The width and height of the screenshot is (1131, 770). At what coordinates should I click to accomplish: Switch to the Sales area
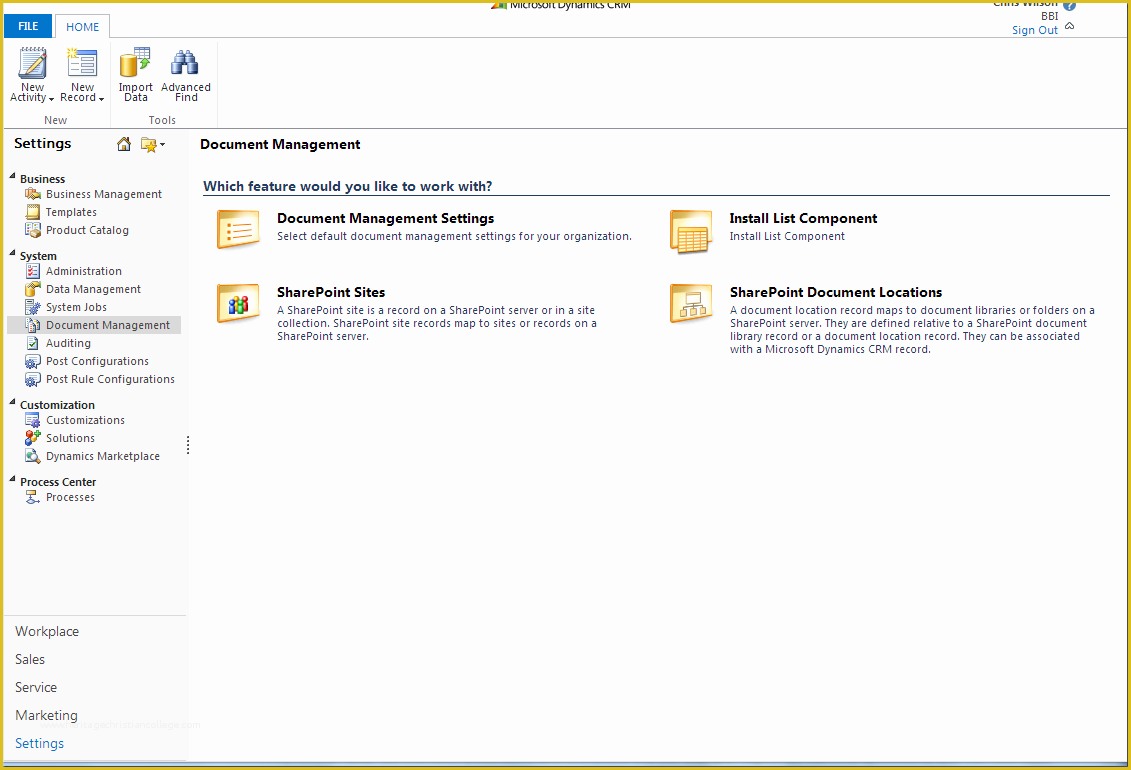pos(30,660)
